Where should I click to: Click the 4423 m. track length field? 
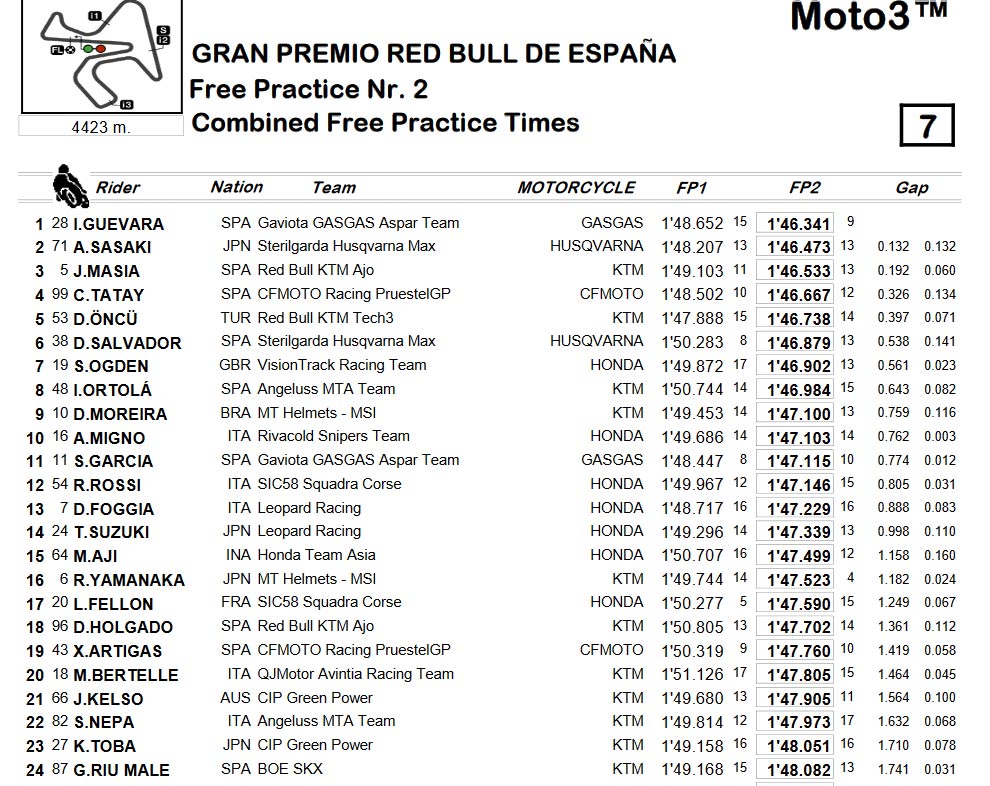tap(101, 126)
